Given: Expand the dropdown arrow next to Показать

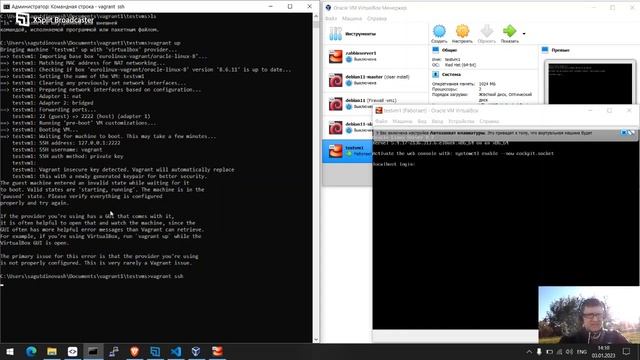Looking at the screenshot, I should (x=524, y=34).
